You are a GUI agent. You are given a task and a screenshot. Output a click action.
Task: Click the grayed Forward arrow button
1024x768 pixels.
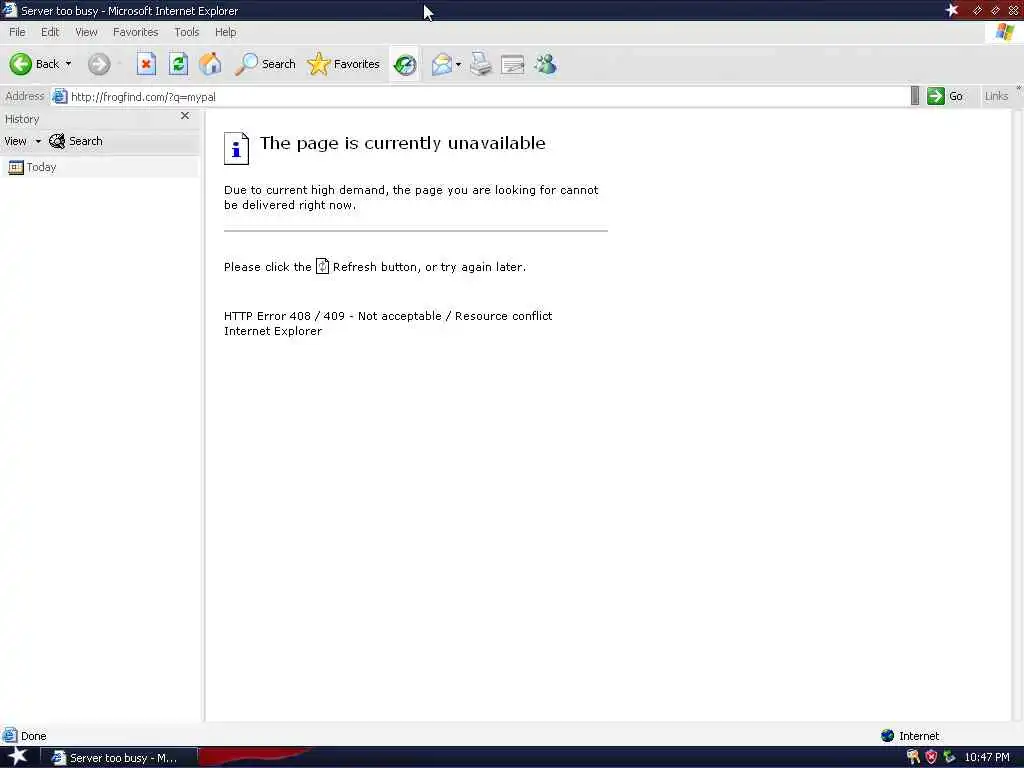99,64
